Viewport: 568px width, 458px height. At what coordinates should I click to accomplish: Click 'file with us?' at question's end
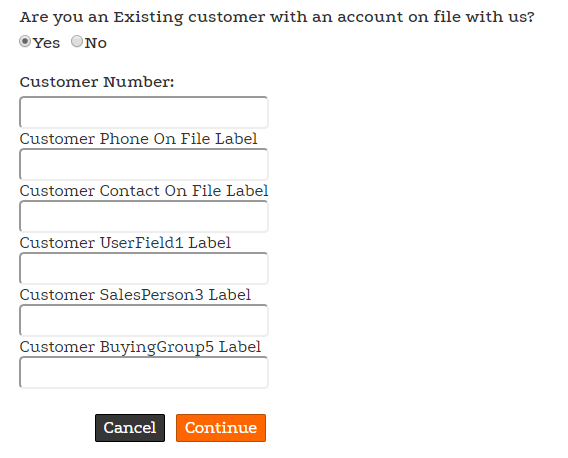[484, 17]
